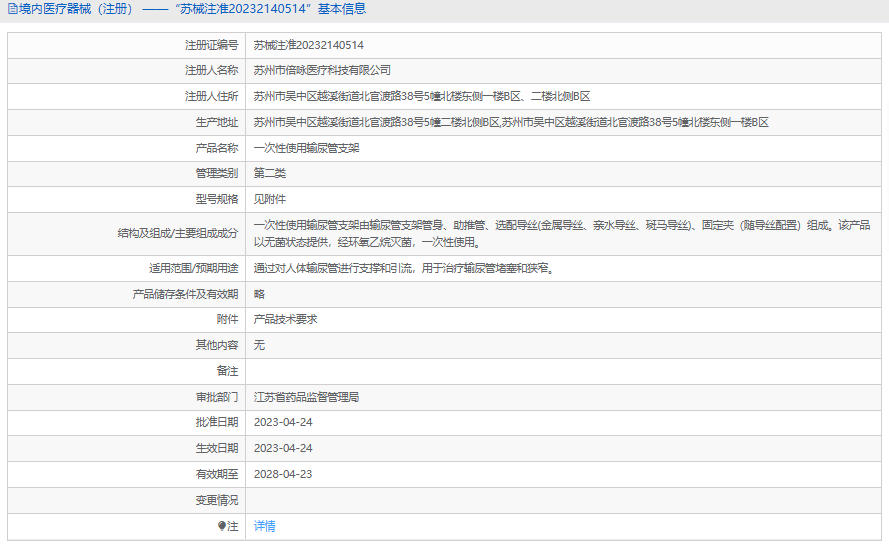Click registrant name 苏州市倍咏医疗科技有限公司
The height and width of the screenshot is (545, 889).
coord(322,70)
